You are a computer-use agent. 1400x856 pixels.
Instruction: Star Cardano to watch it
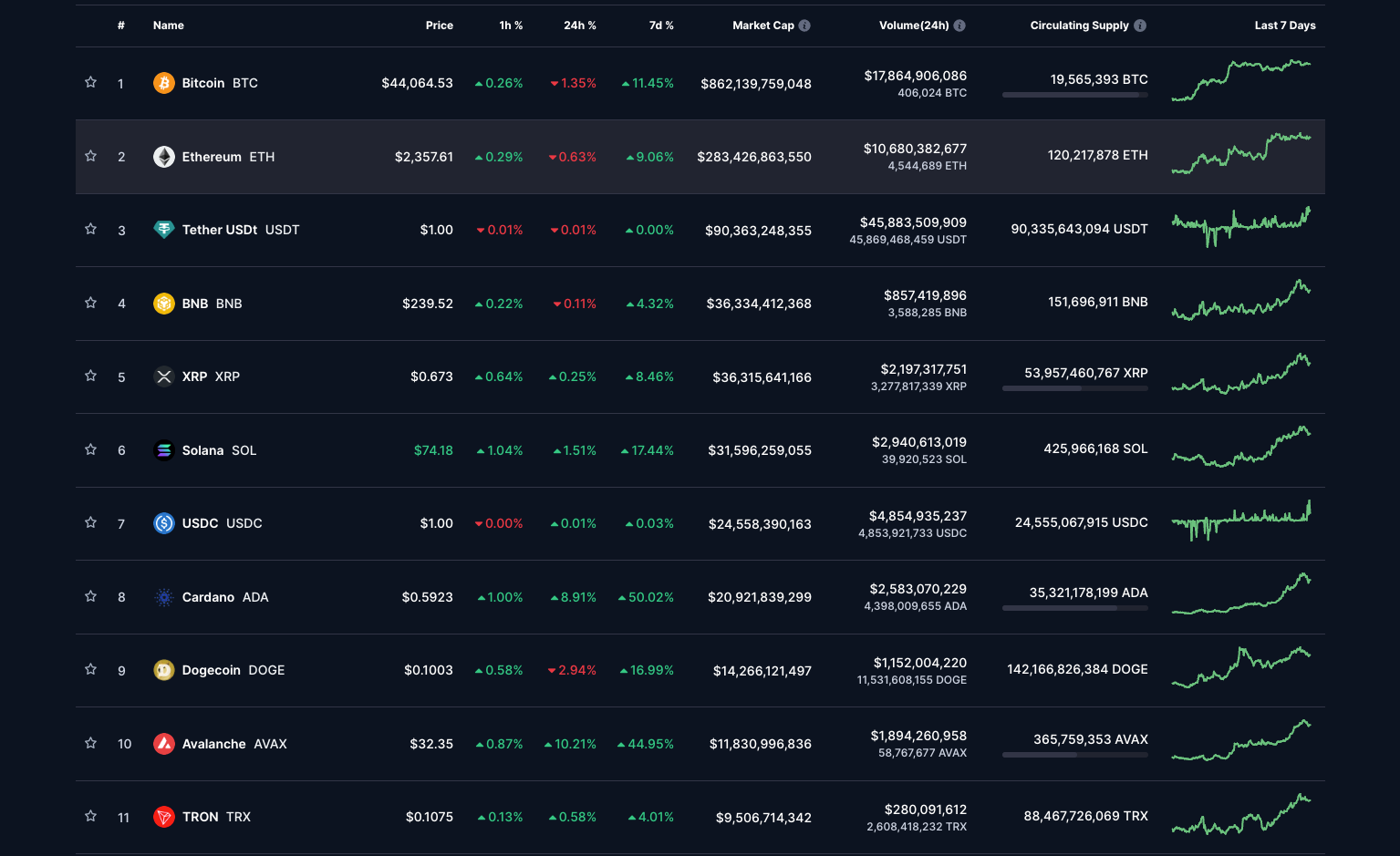tap(90, 596)
